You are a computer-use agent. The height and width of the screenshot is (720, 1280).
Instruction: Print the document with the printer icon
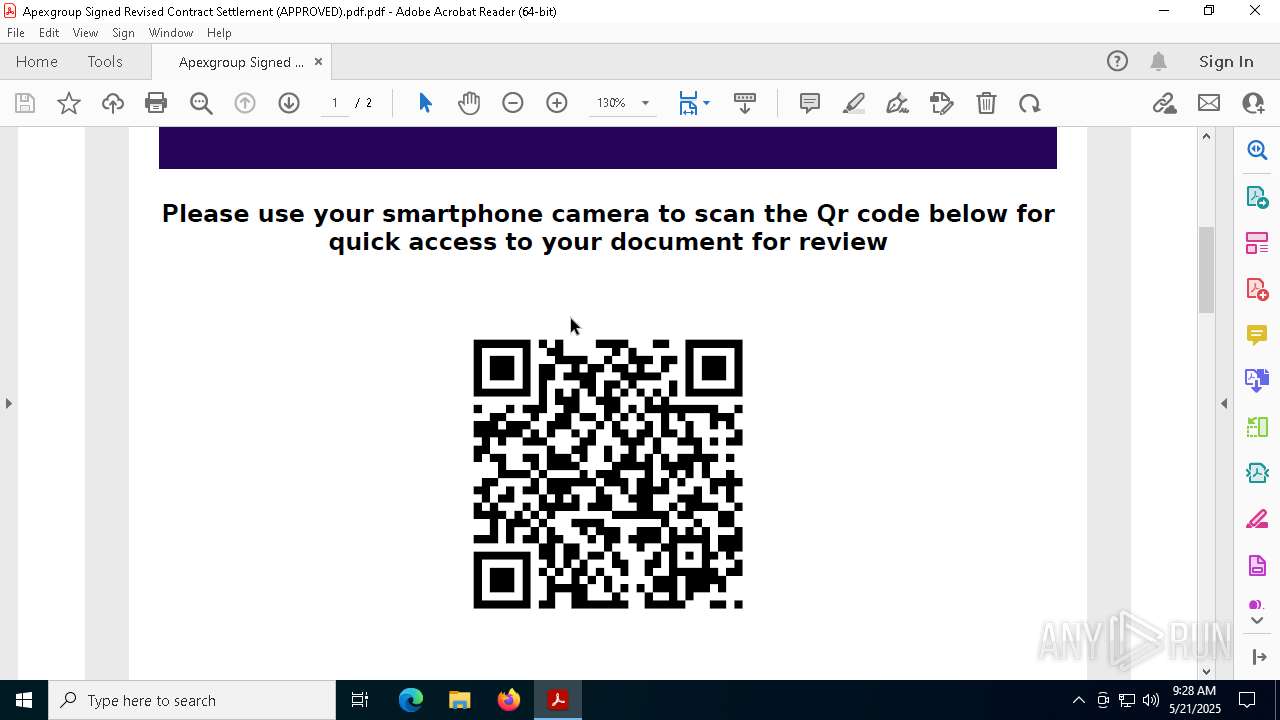(156, 103)
